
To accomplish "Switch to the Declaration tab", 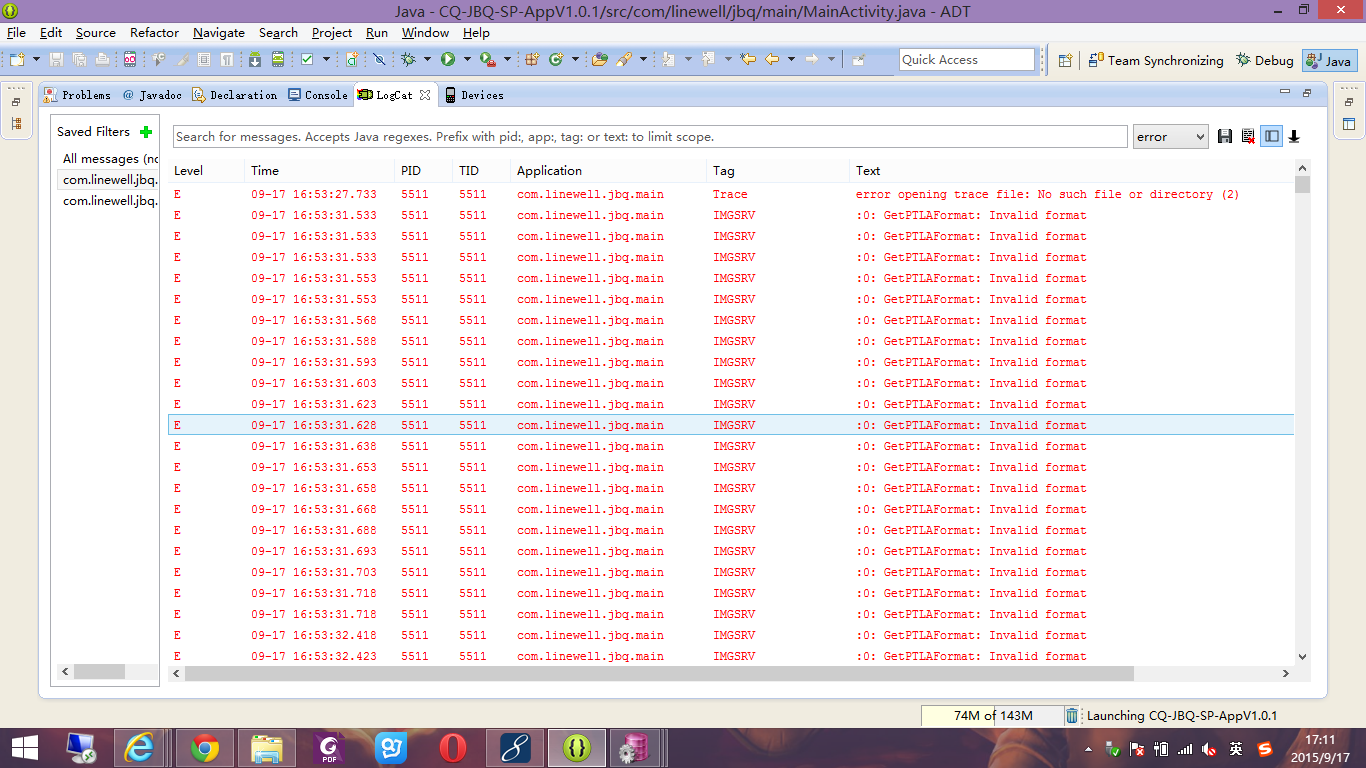I will coord(234,95).
